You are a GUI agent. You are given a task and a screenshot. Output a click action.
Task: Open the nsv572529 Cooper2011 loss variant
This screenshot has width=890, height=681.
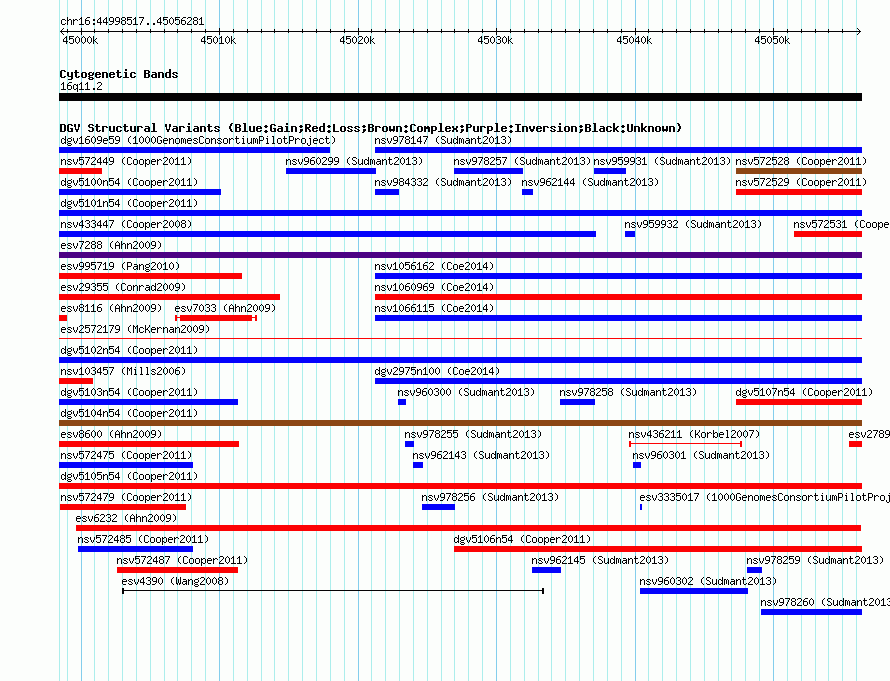pos(801,182)
